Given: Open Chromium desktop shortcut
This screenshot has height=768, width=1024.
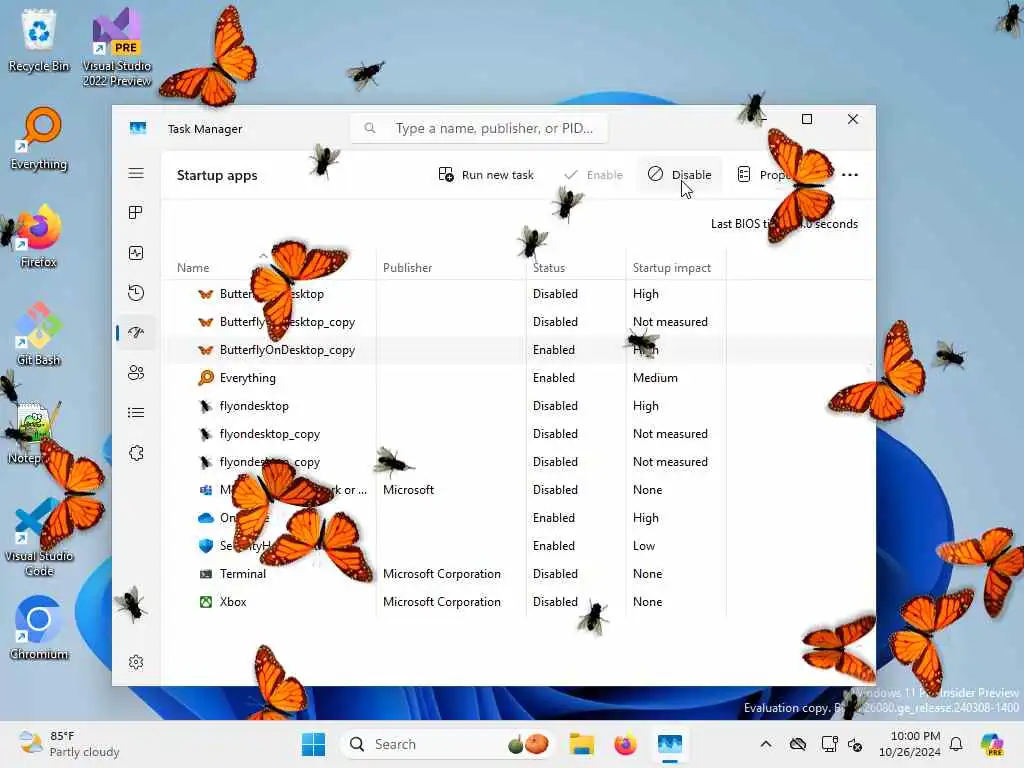Looking at the screenshot, I should (x=39, y=628).
